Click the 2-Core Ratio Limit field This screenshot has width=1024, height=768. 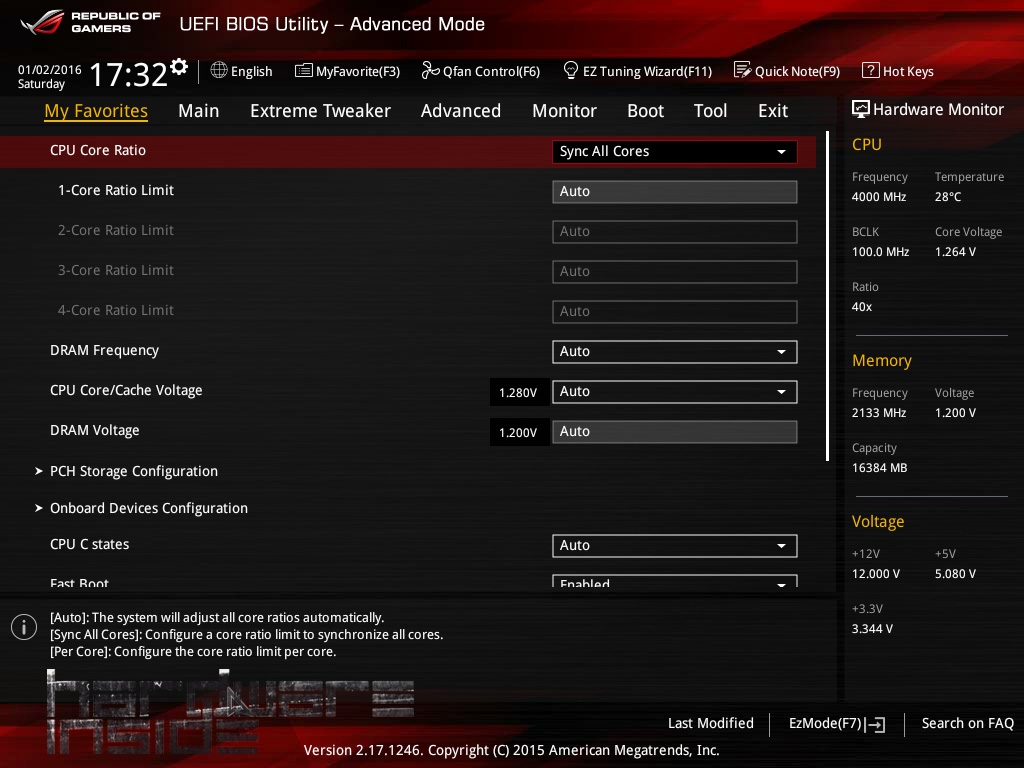pos(675,231)
